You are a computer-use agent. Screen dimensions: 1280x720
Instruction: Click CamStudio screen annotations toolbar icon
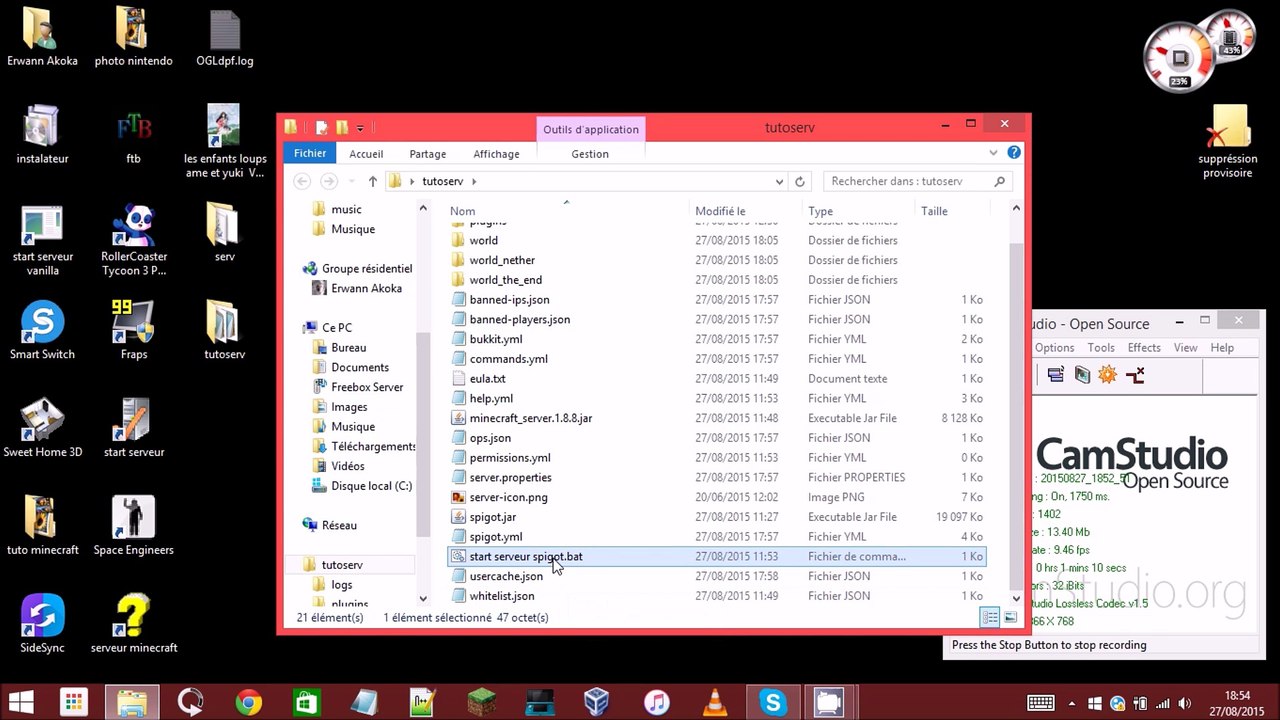pyautogui.click(x=1082, y=375)
